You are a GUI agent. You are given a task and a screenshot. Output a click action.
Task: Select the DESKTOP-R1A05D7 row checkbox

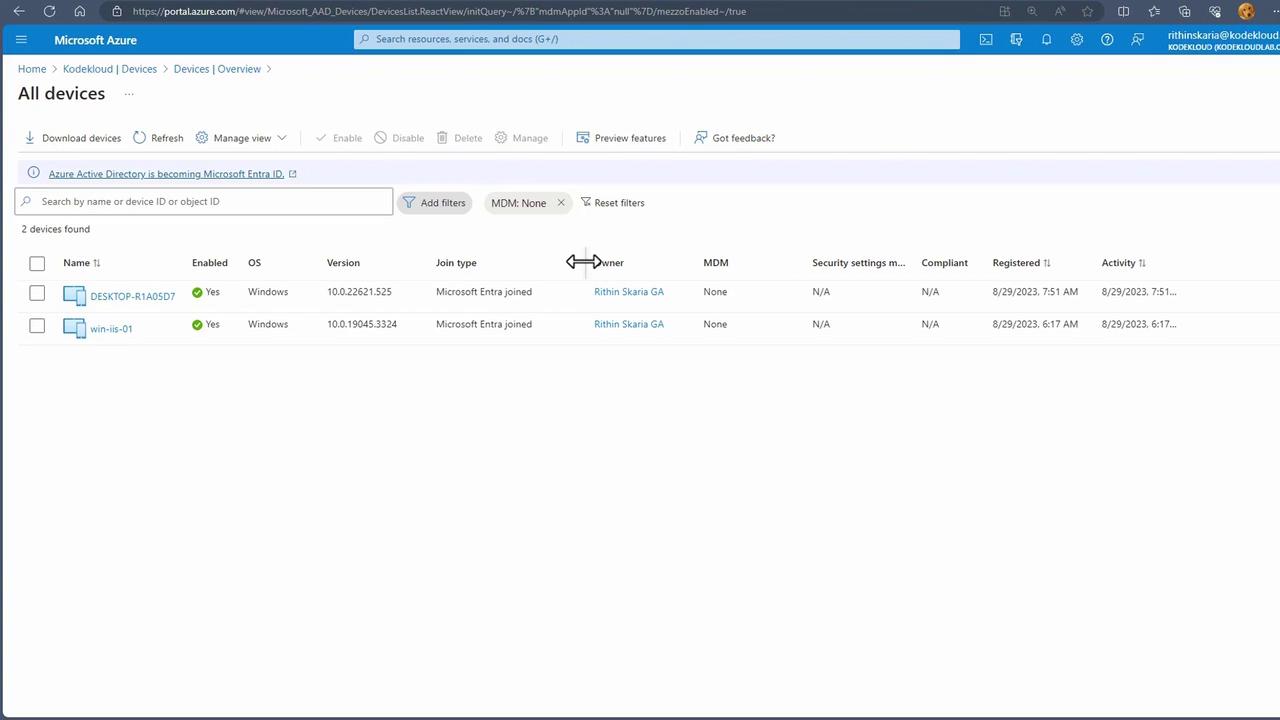[x=37, y=293]
